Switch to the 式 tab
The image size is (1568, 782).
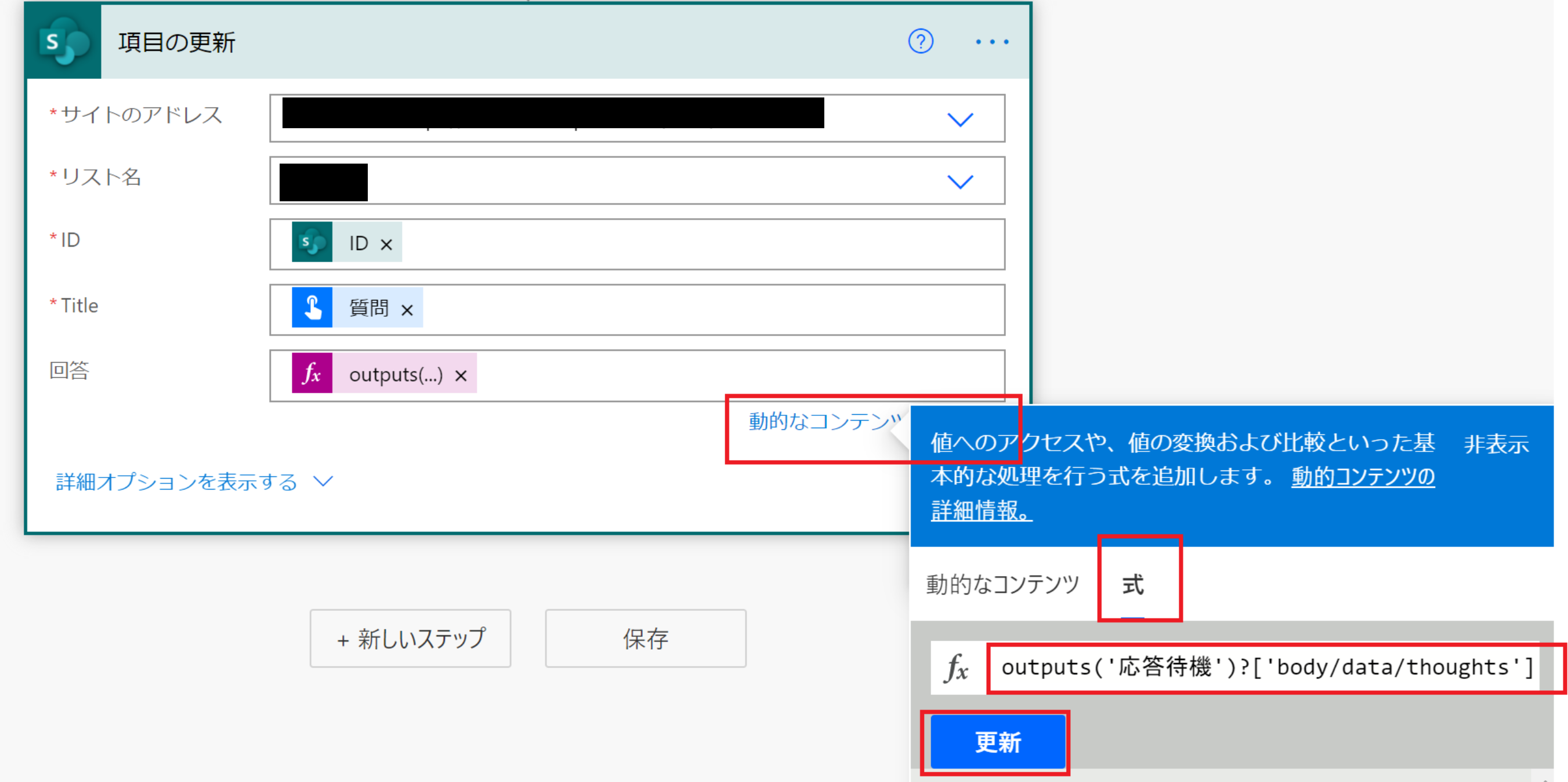point(1132,584)
